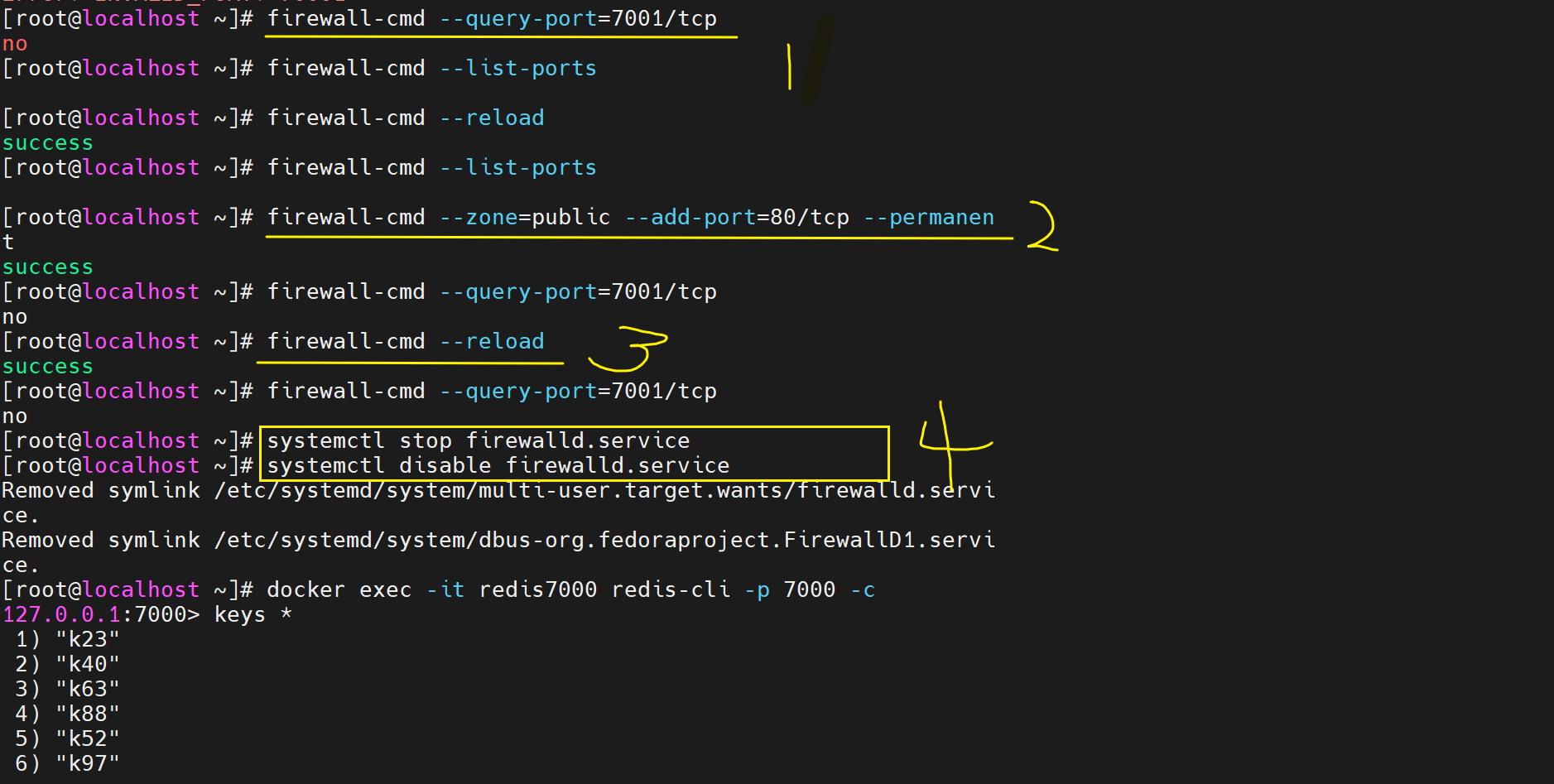Select the "--zone=public" option text

pos(525,218)
